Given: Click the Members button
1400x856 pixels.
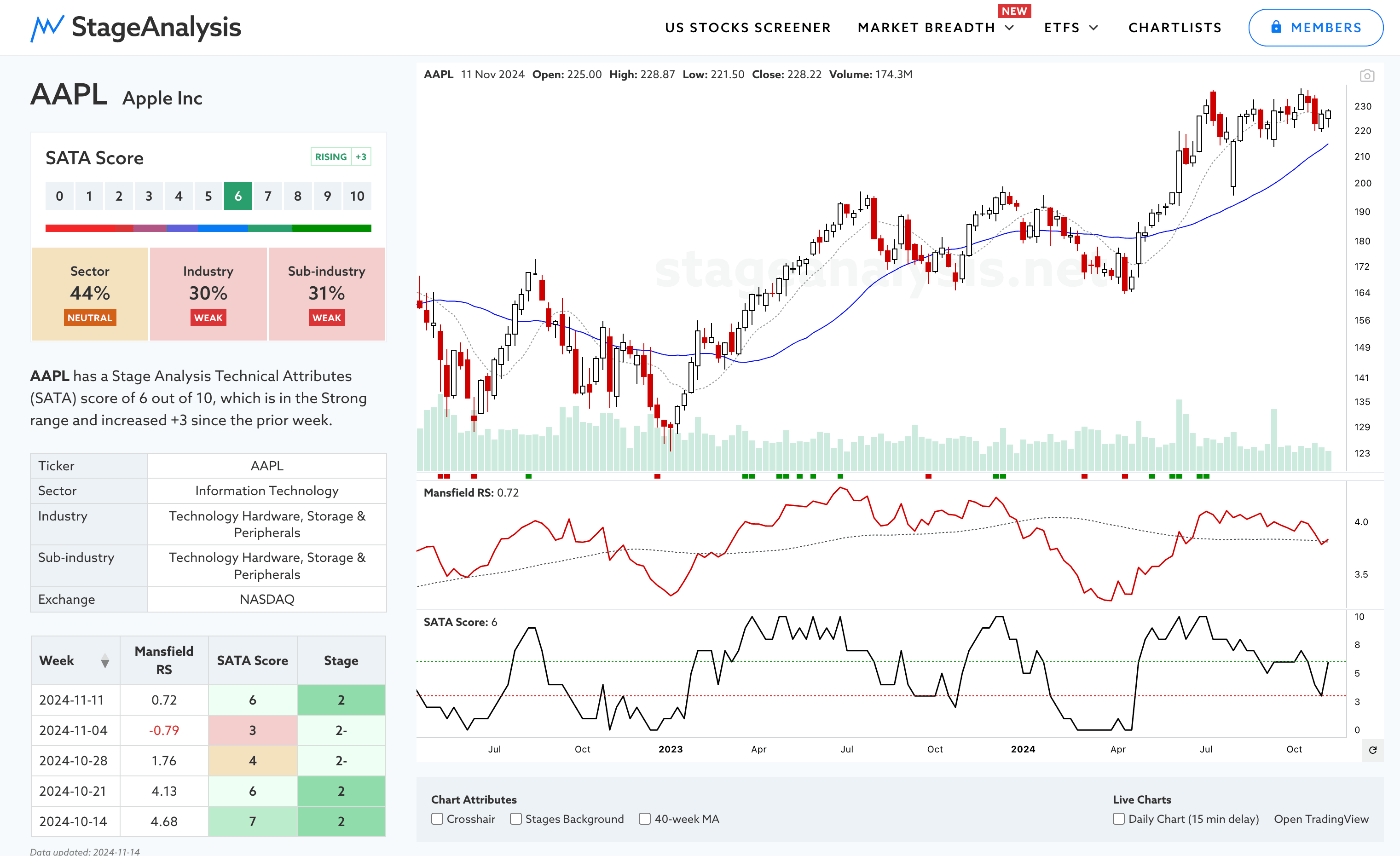Looking at the screenshot, I should point(1315,27).
